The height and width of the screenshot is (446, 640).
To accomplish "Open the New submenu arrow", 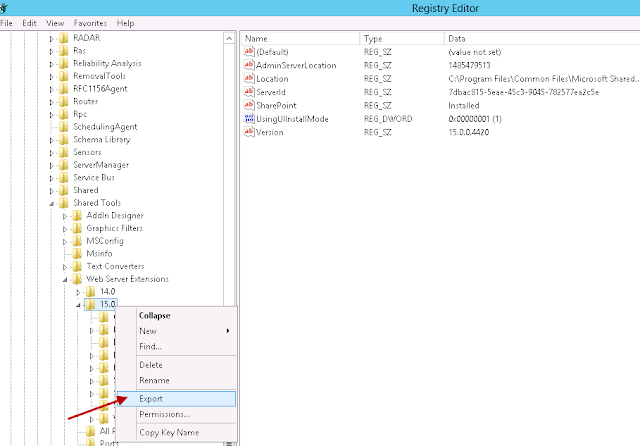I will pyautogui.click(x=228, y=331).
